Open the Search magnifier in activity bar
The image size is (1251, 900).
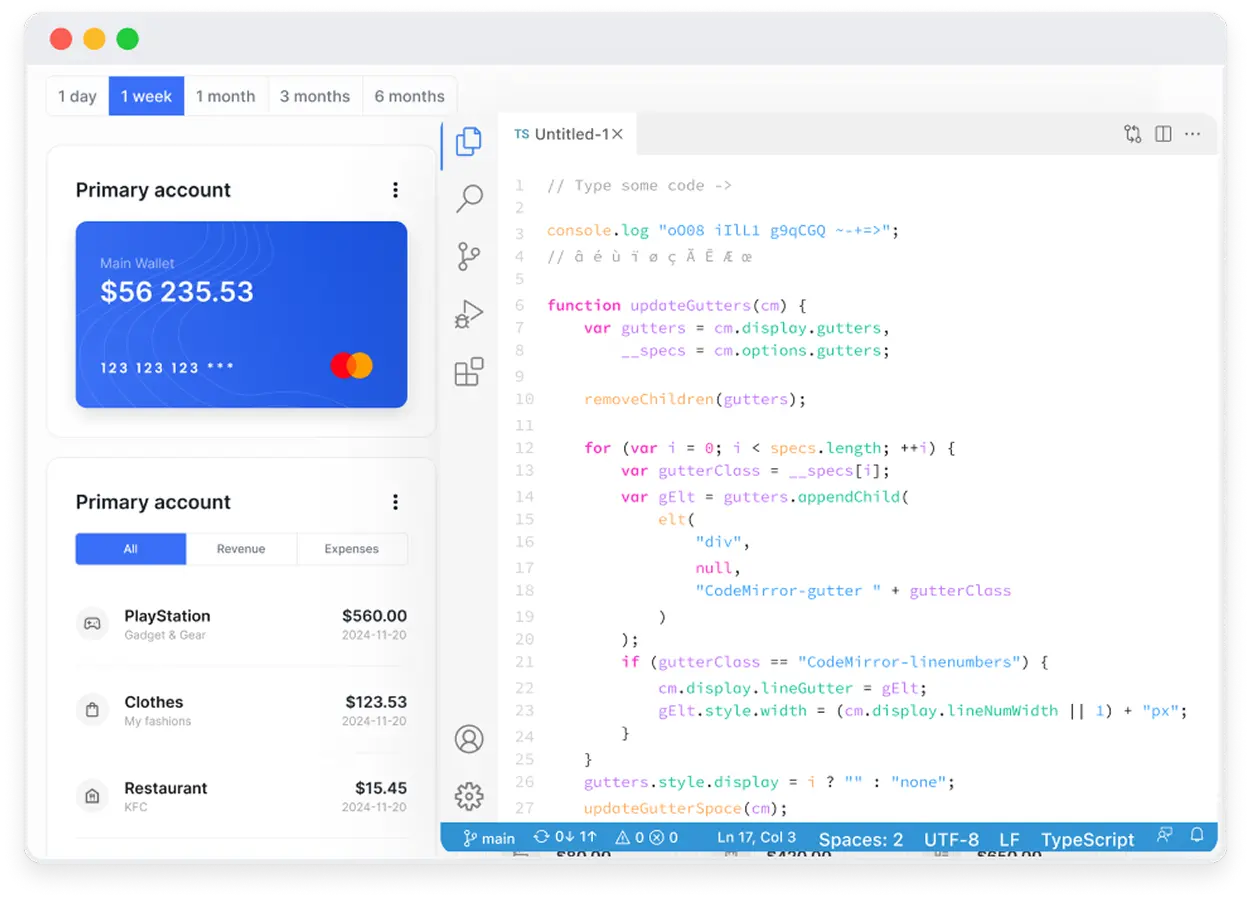coord(469,198)
